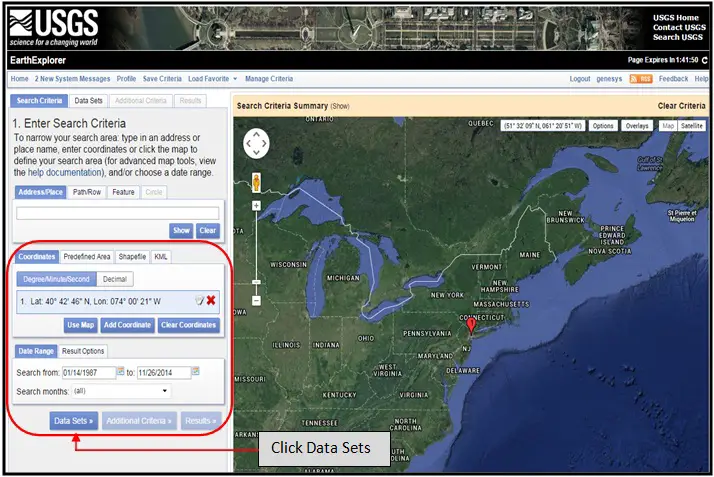The width and height of the screenshot is (714, 477).
Task: Open 2 New System Messages
Action: pyautogui.click(x=72, y=79)
